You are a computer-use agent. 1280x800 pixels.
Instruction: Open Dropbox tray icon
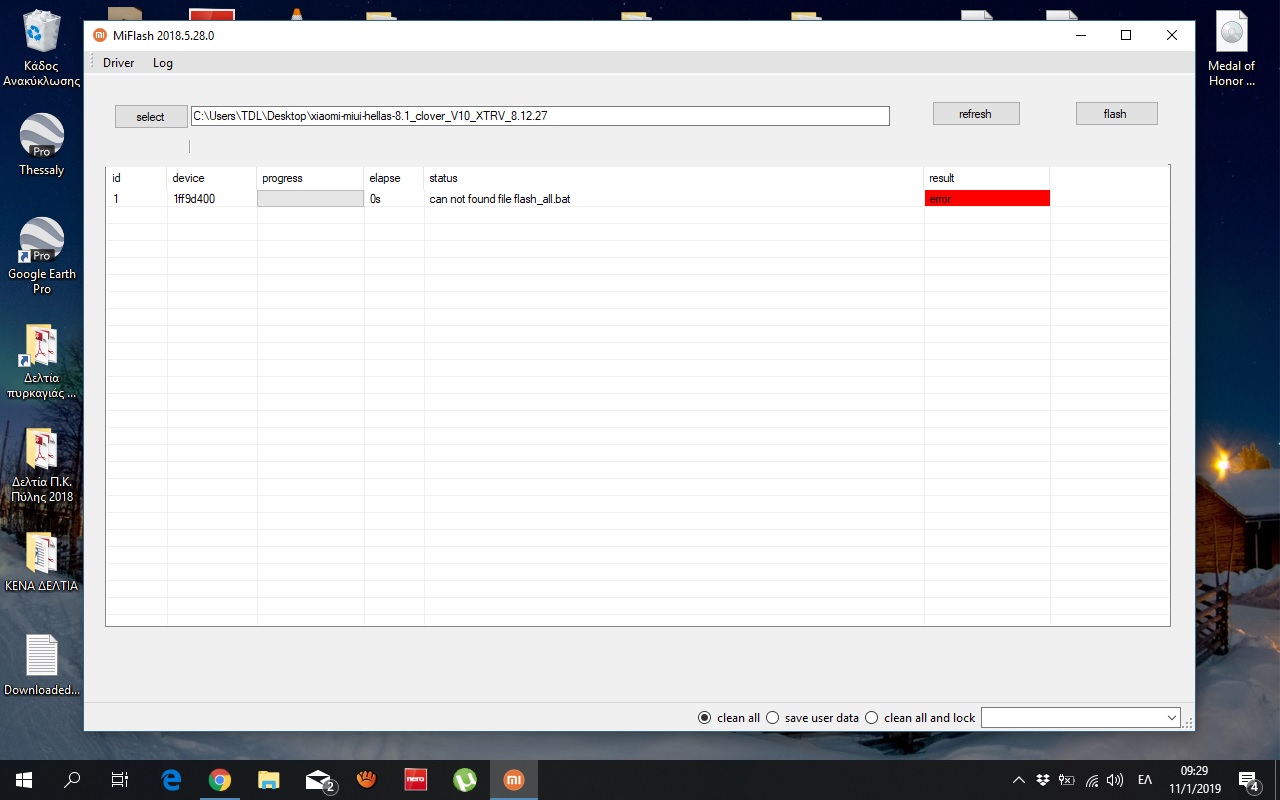(1043, 780)
